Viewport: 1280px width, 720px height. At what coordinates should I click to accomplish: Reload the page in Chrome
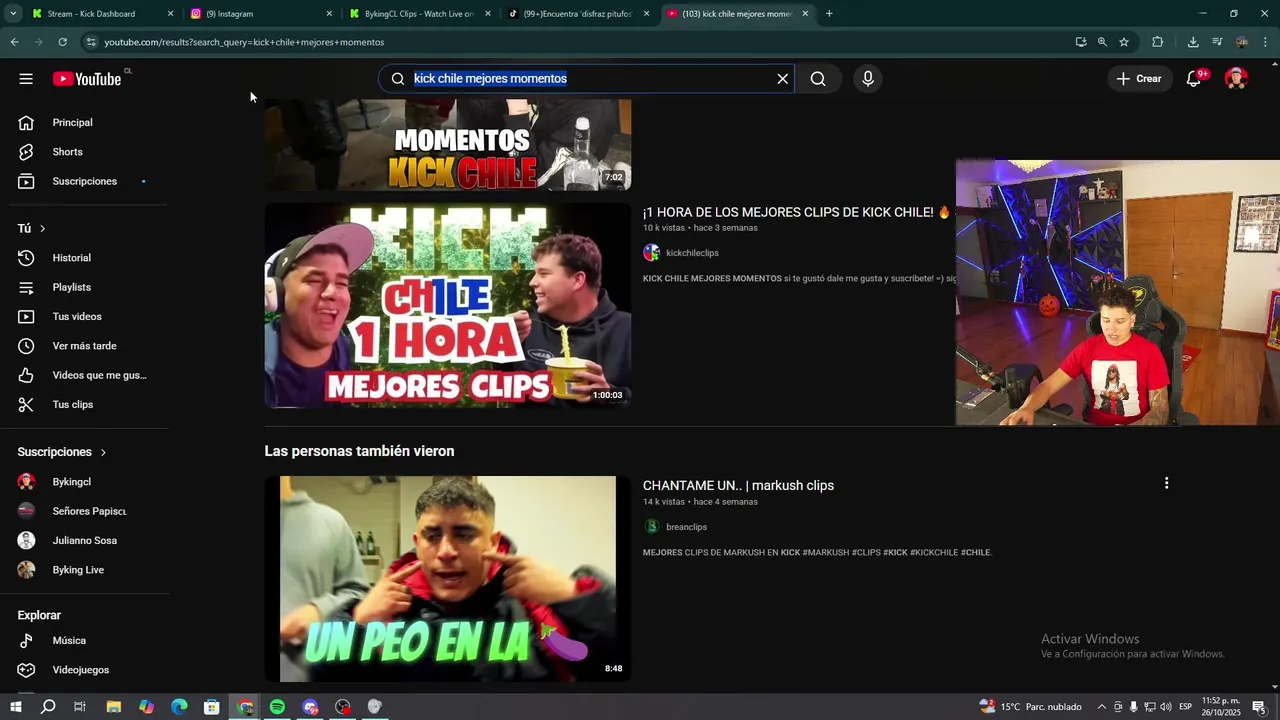62,42
